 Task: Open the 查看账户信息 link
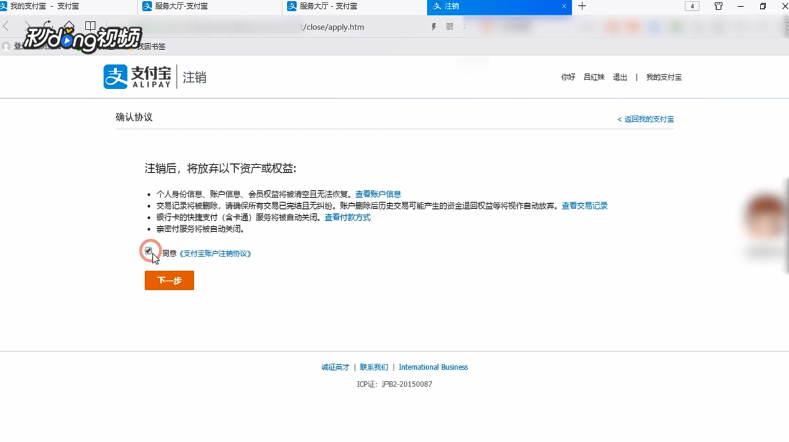coord(378,194)
